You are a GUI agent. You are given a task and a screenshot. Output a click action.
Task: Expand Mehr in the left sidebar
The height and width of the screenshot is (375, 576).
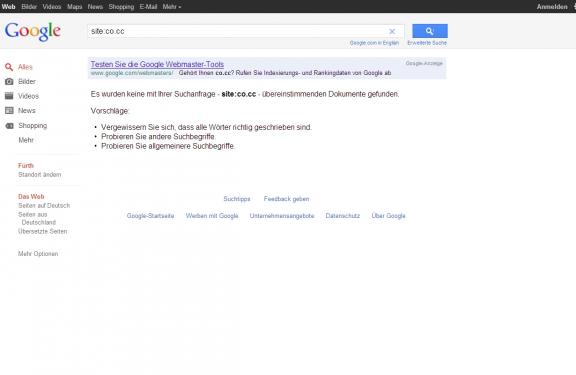(x=26, y=140)
